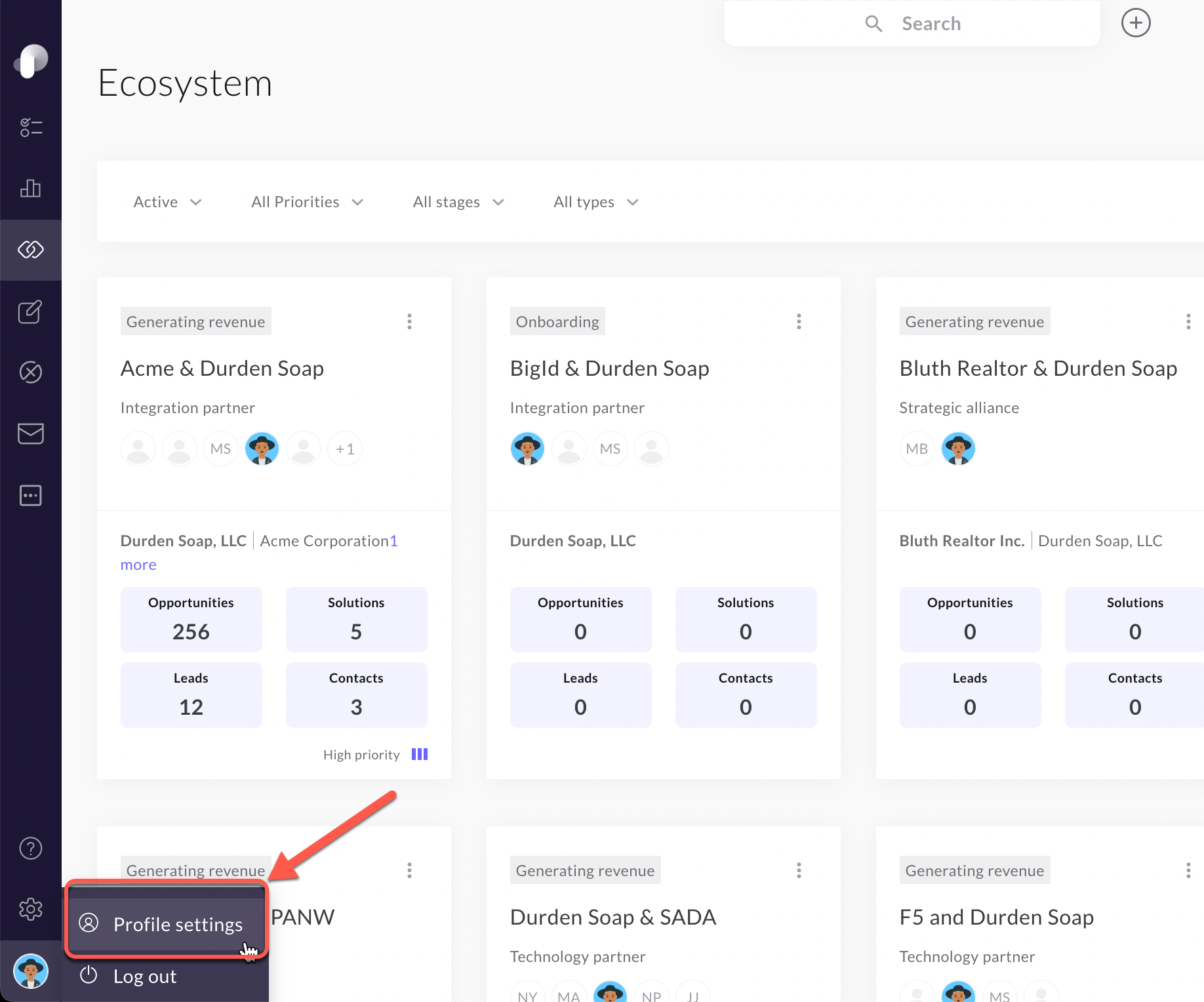Click the more link under Acme Corporation
Screen dimensions: 1204x1002
[x=138, y=565]
